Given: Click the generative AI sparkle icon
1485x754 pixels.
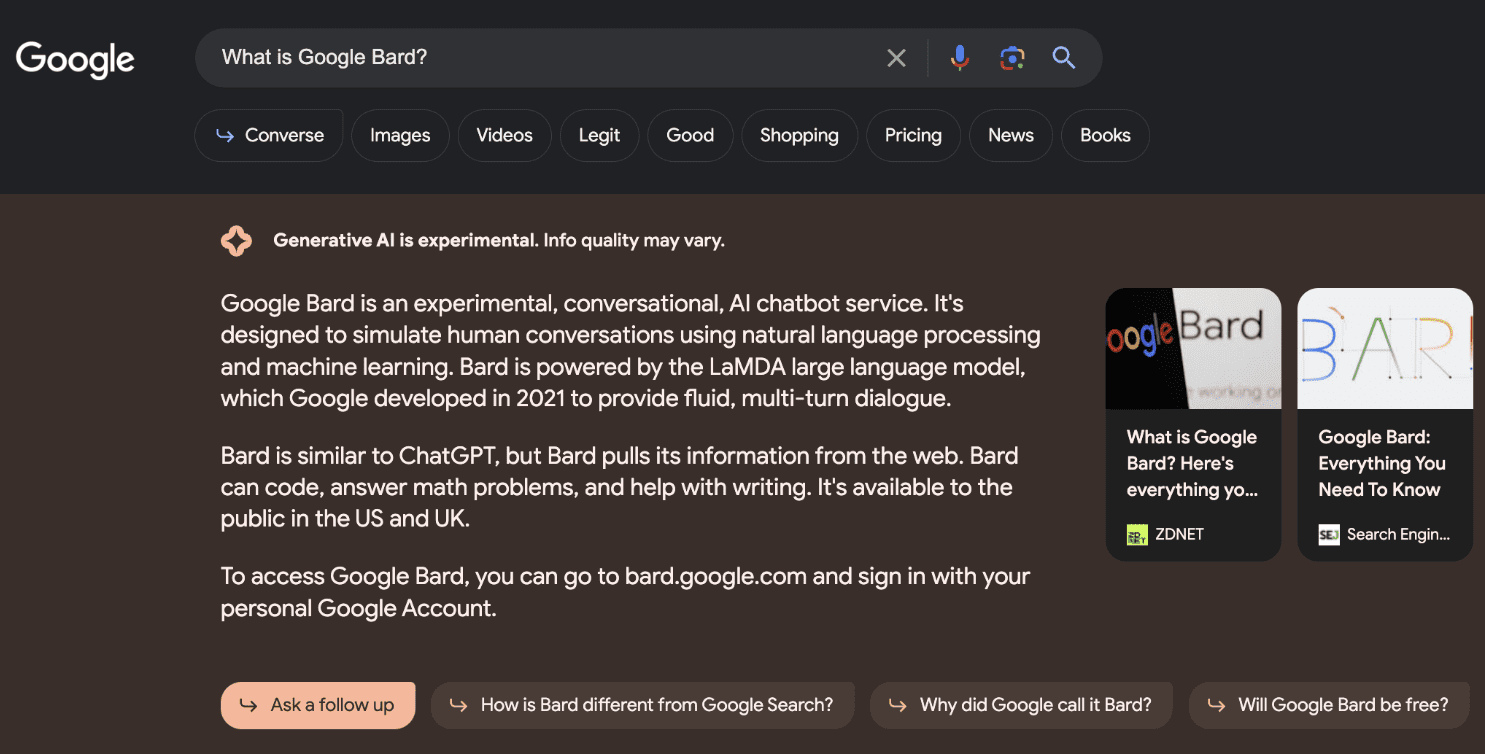Looking at the screenshot, I should tap(236, 240).
